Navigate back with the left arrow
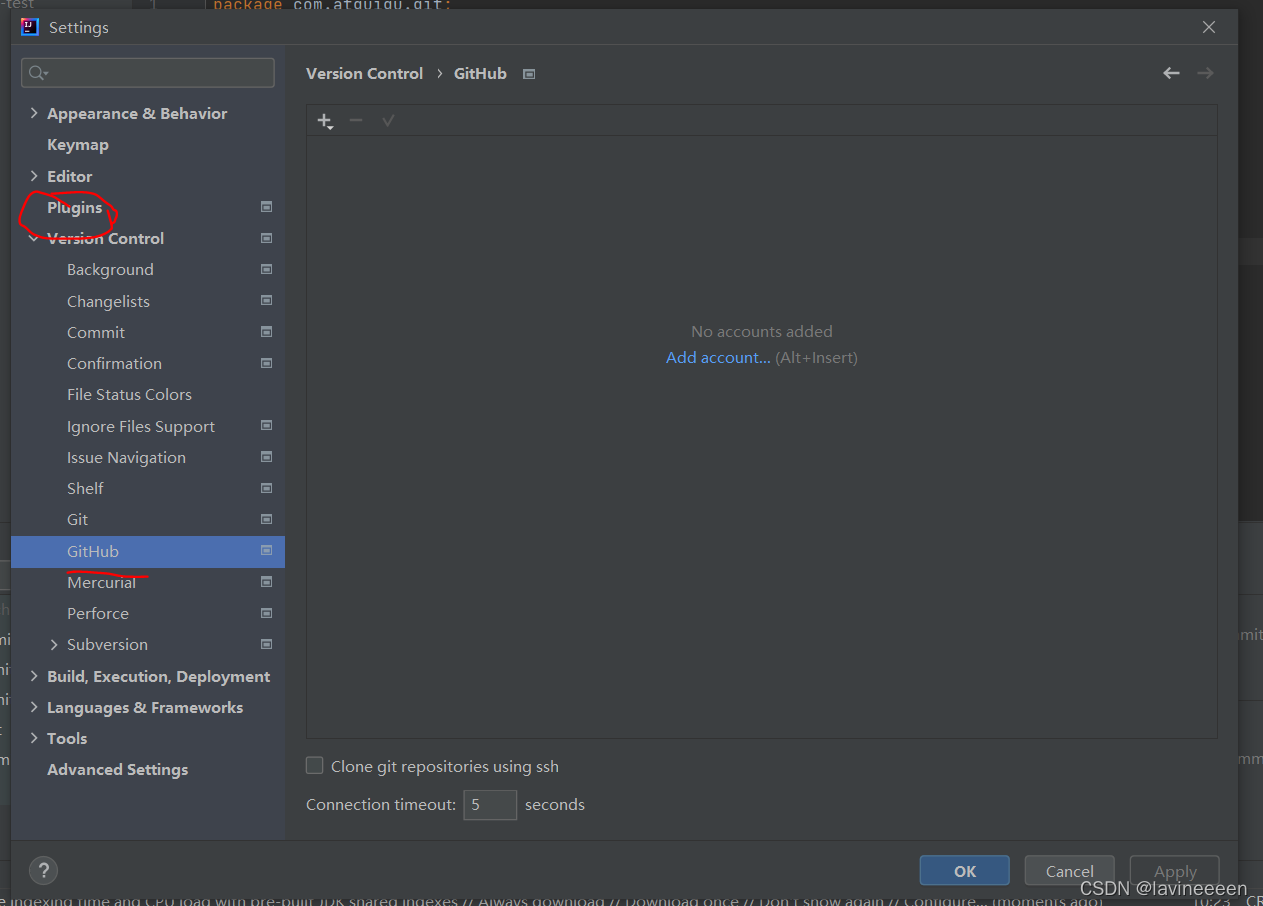 click(x=1171, y=73)
